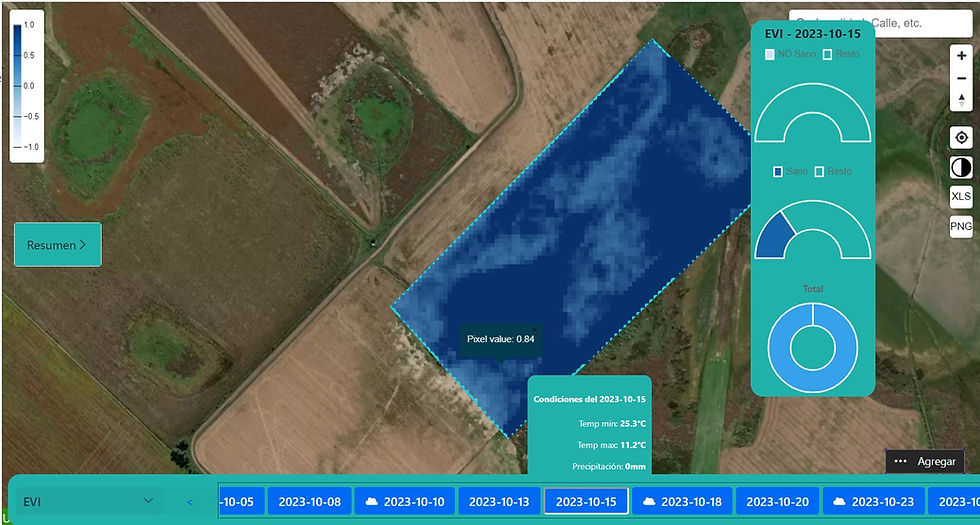Toggle layer contrast half-circle icon
This screenshot has width=980, height=525.
pos(961,168)
